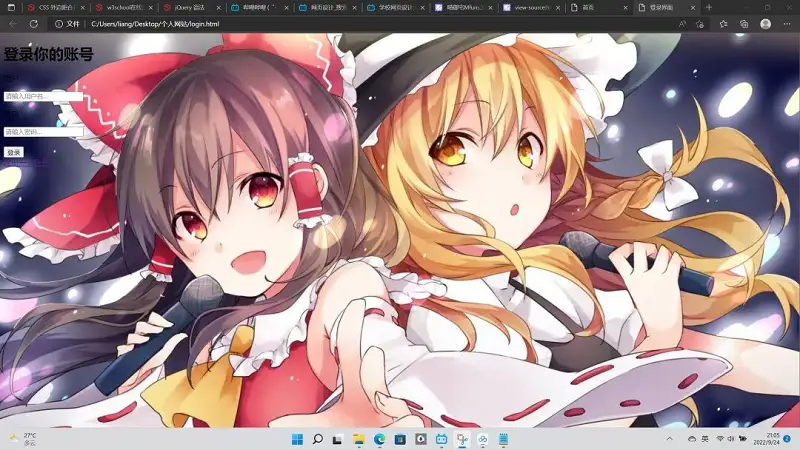Open Microsoft Store from the taskbar
The height and width of the screenshot is (450, 800).
[400, 439]
